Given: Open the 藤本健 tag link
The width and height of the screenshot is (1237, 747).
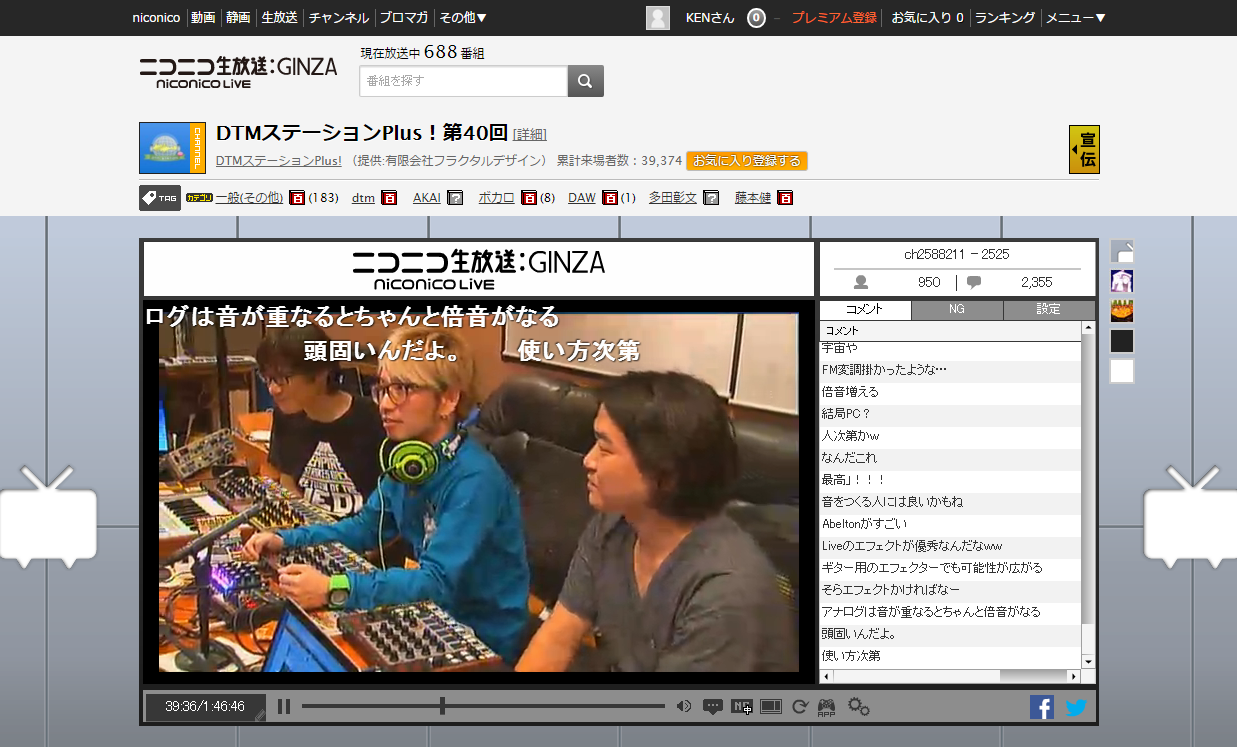Looking at the screenshot, I should pos(753,198).
